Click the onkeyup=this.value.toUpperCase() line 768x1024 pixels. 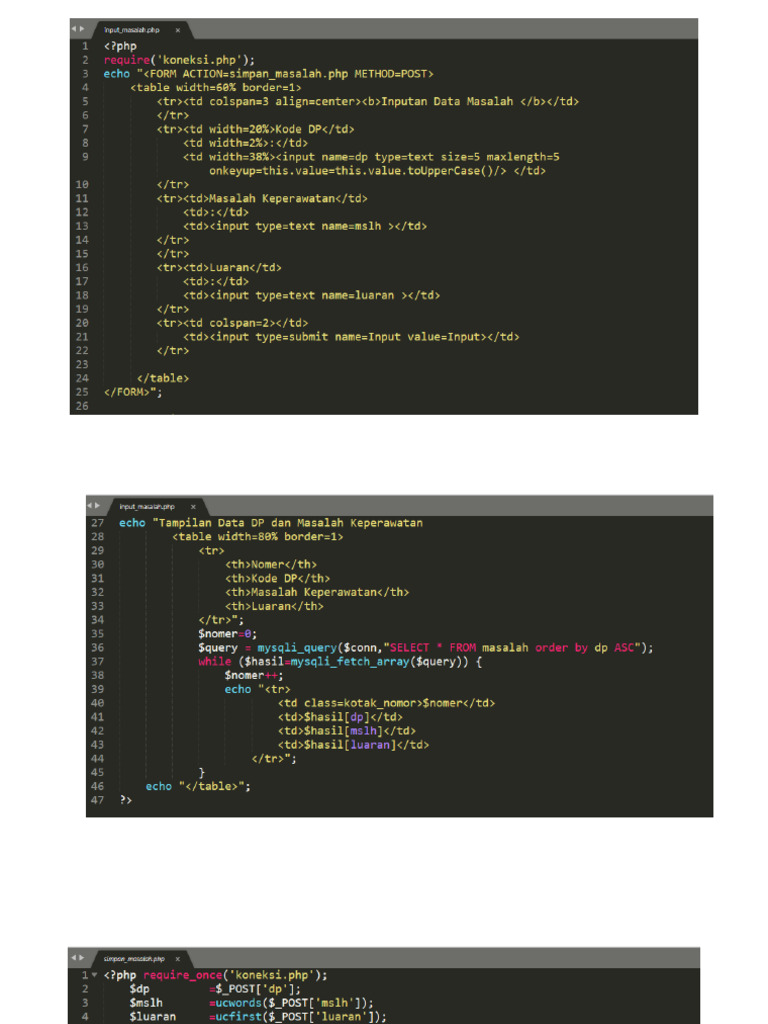coord(377,171)
